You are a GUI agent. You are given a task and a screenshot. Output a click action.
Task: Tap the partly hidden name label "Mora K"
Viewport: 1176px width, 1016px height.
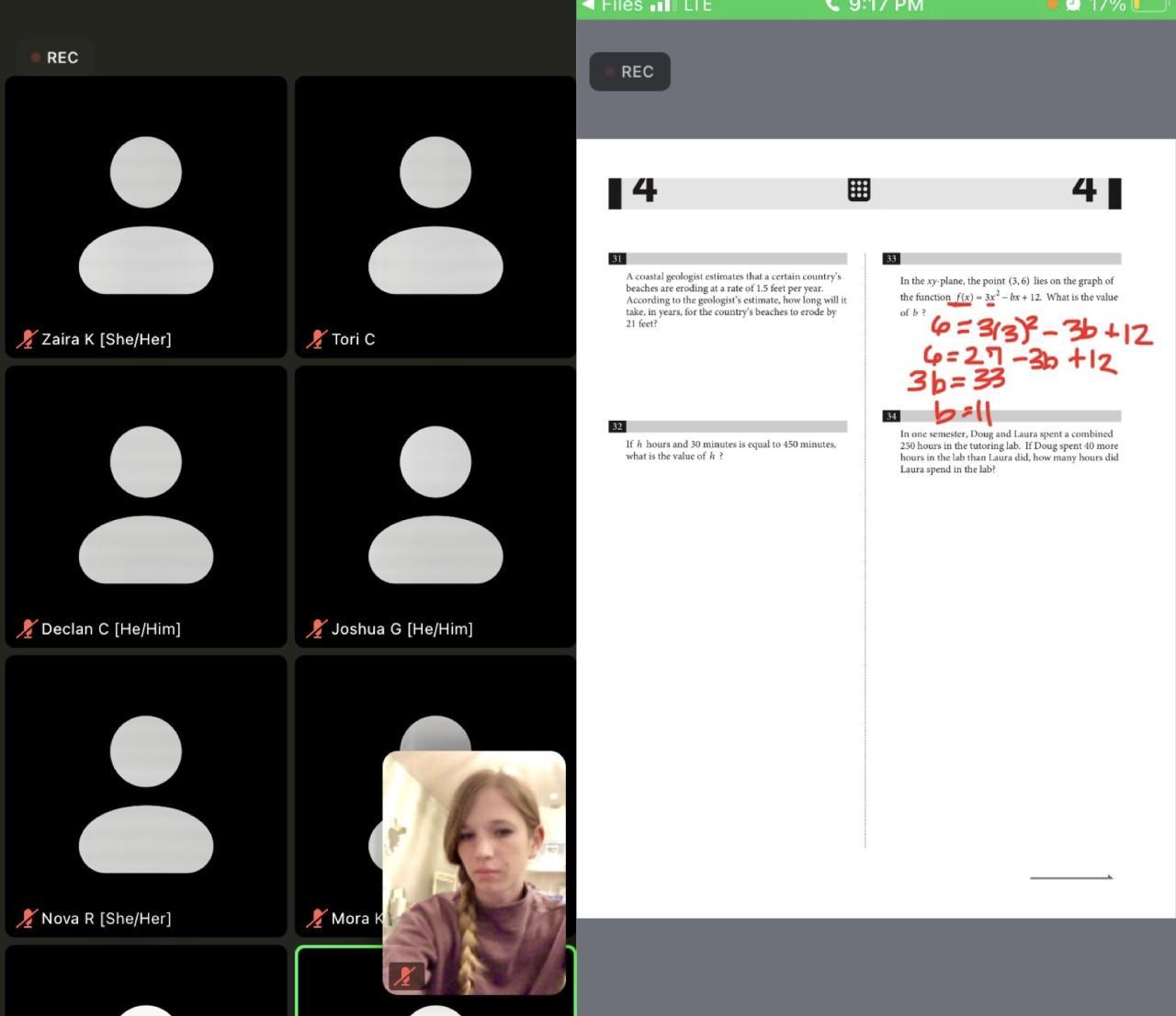click(x=356, y=918)
